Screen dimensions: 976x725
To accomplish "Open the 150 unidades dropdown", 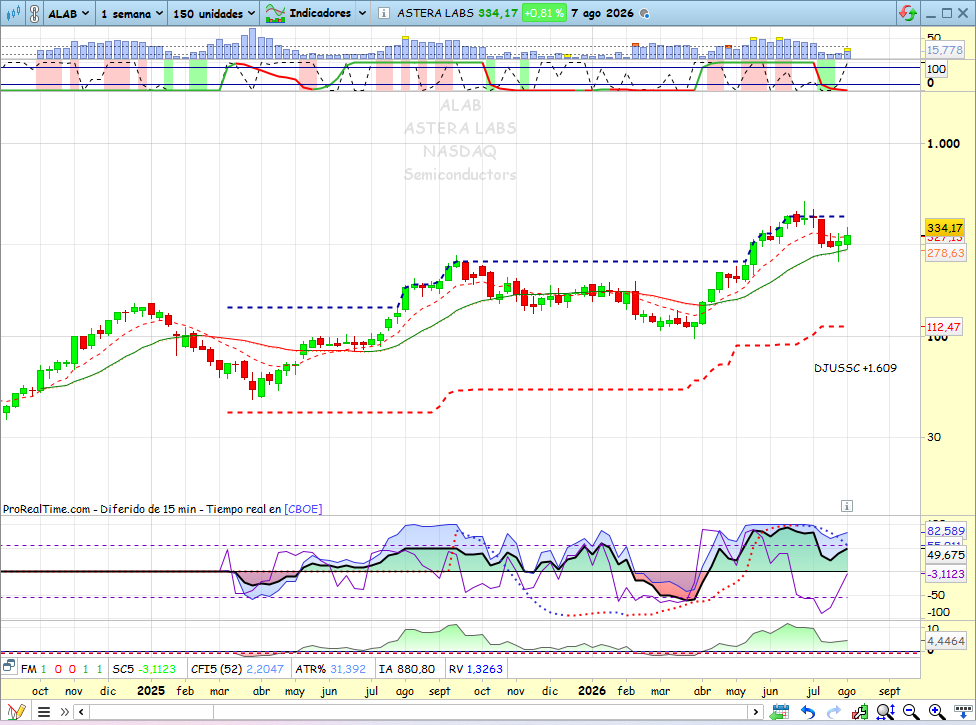I will tap(214, 13).
